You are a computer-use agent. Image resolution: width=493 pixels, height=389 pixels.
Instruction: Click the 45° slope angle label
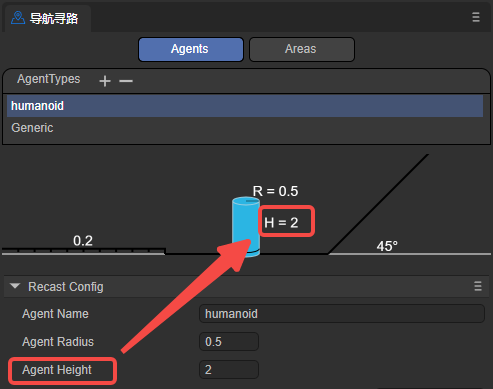(x=387, y=246)
